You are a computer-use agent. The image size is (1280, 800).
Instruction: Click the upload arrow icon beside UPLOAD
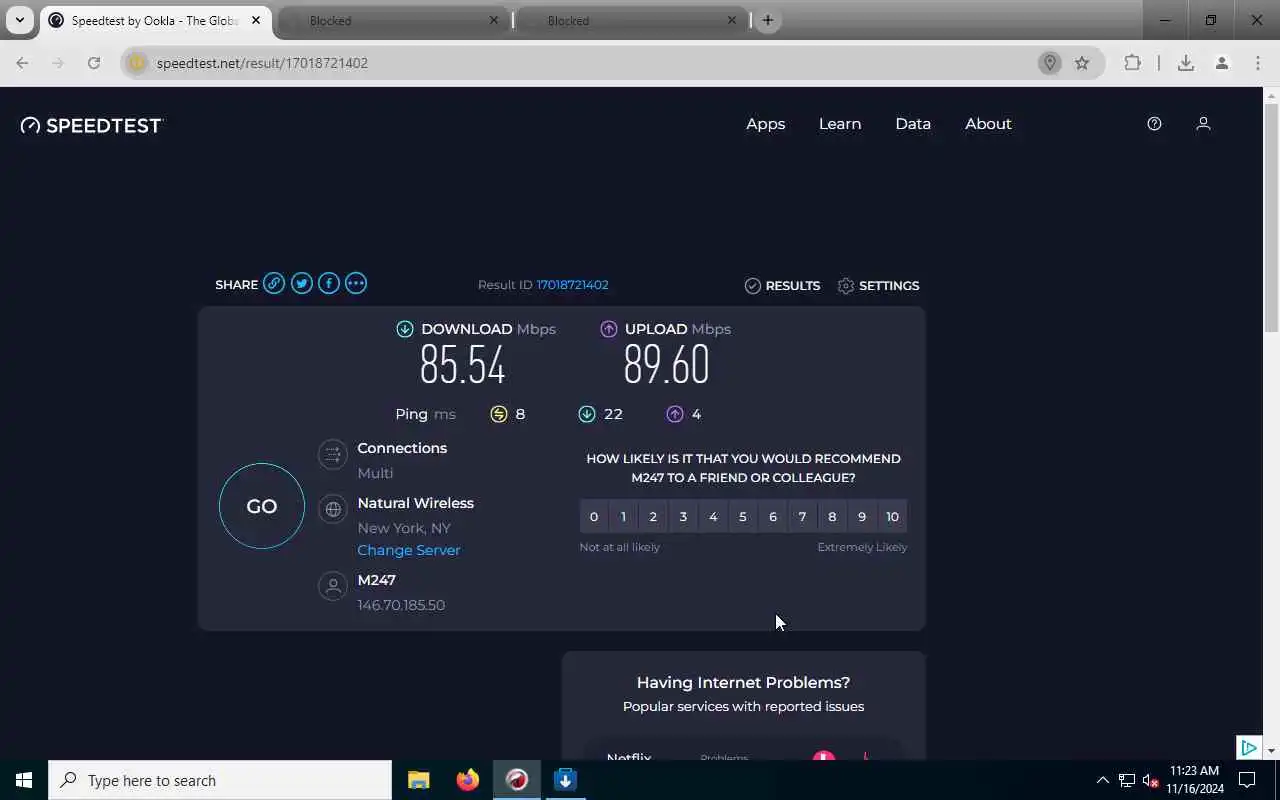pyautogui.click(x=608, y=329)
